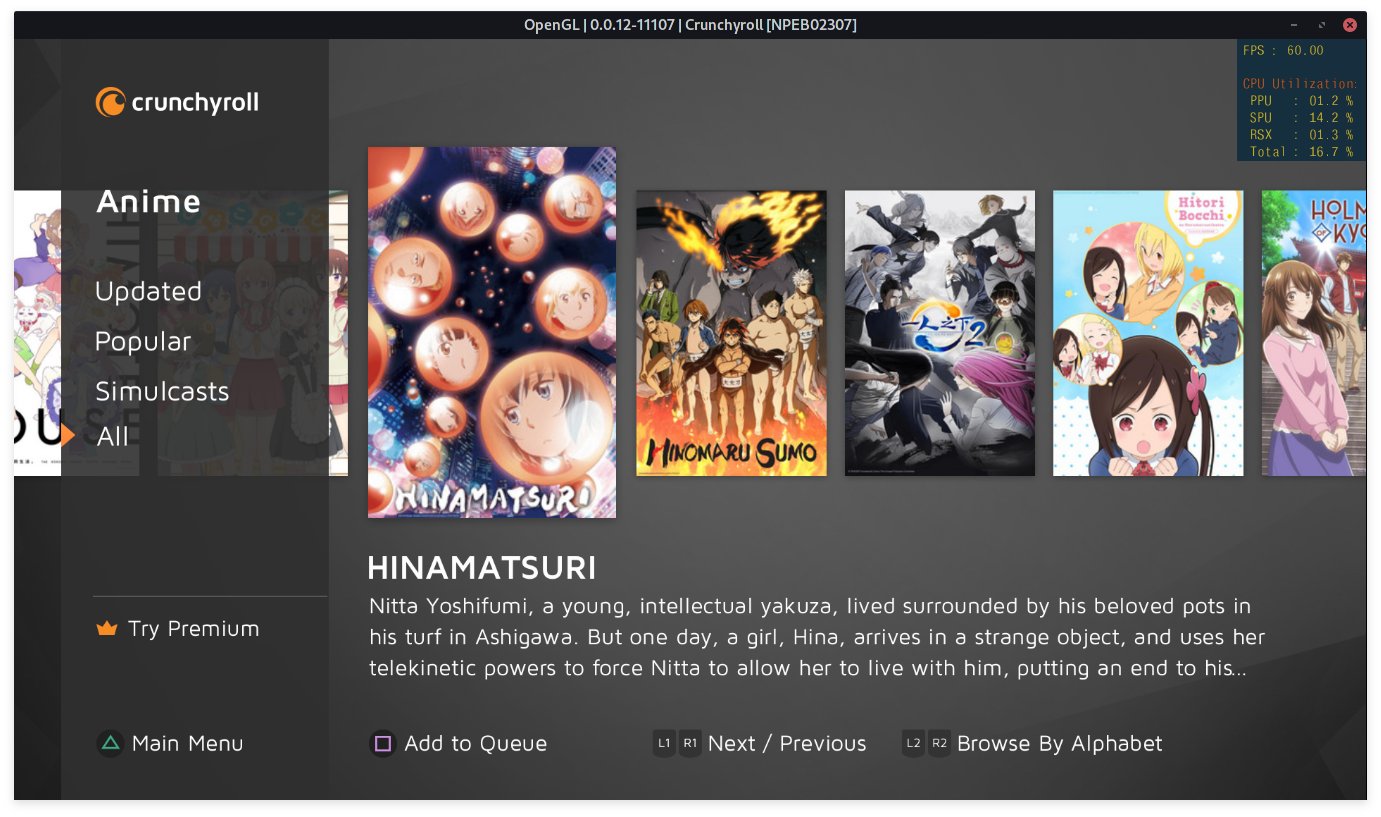Click the SPU utilization value
Image resolution: width=1381 pixels, height=817 pixels.
coord(1330,118)
